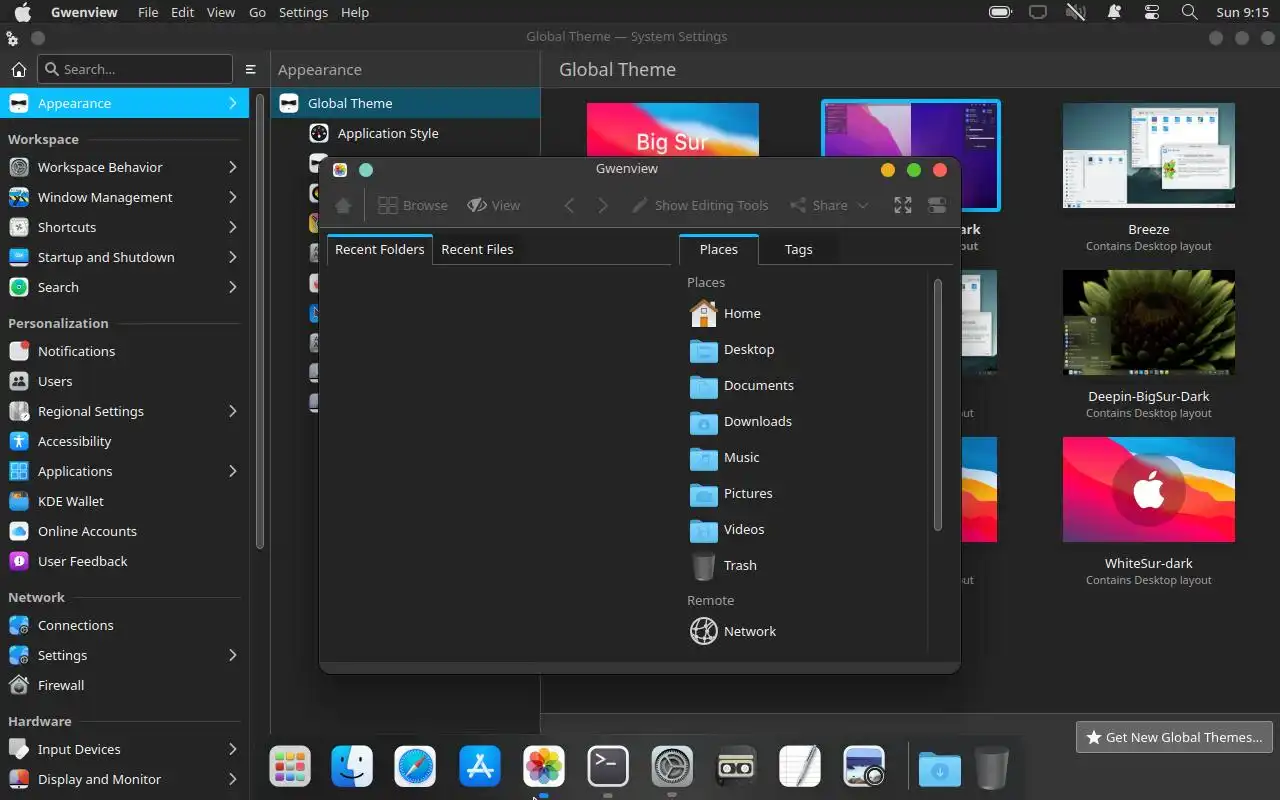Select the Breeze global theme thumbnail

click(x=1149, y=155)
